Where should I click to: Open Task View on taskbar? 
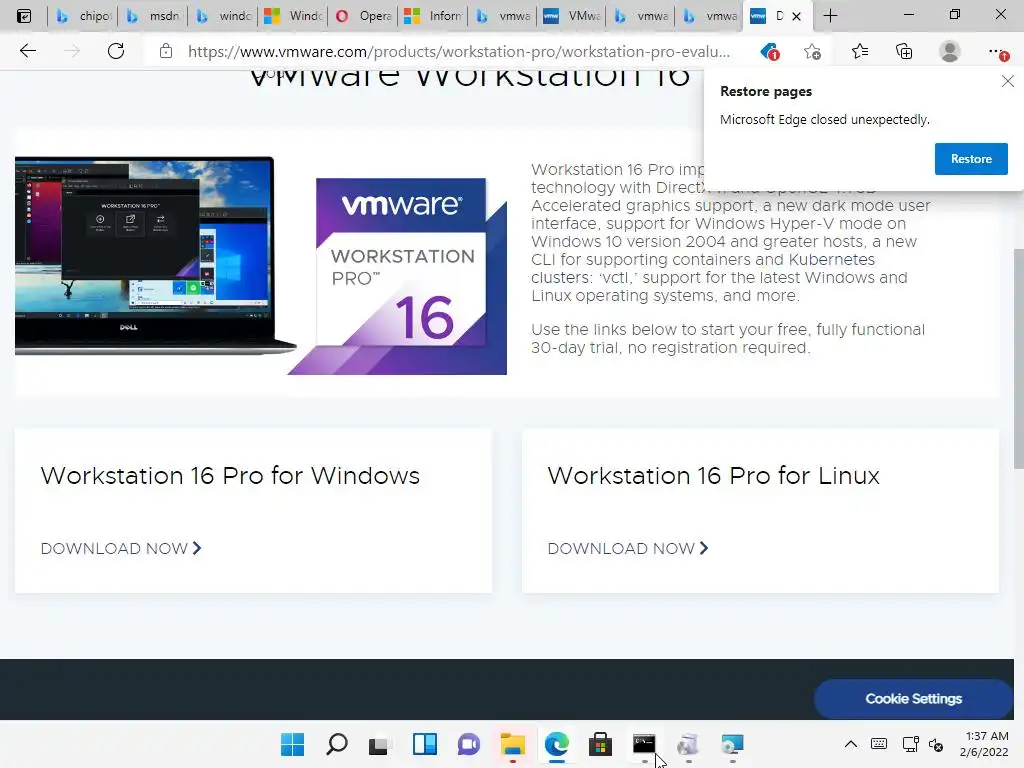[x=379, y=744]
